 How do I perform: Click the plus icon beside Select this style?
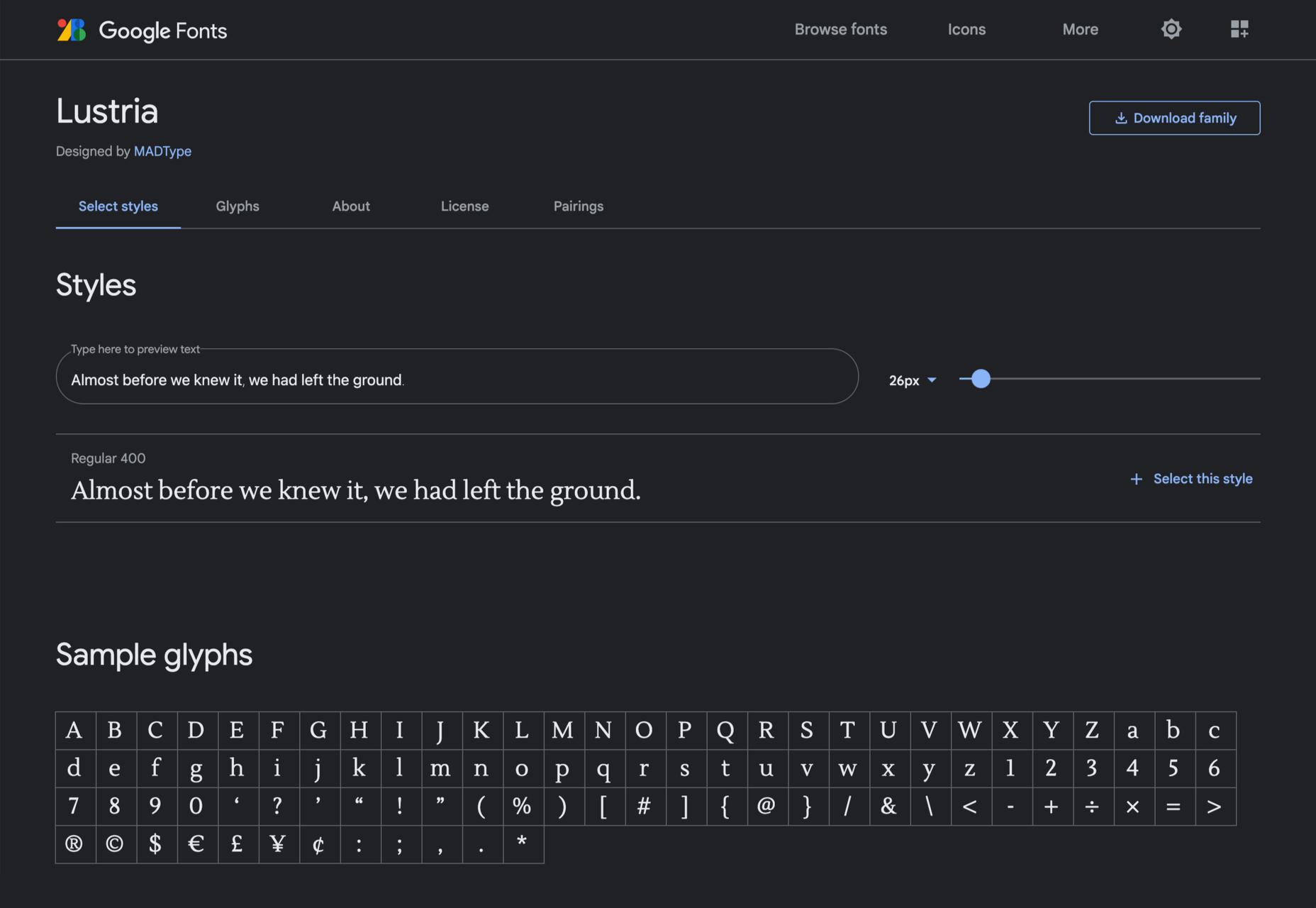[1136, 479]
